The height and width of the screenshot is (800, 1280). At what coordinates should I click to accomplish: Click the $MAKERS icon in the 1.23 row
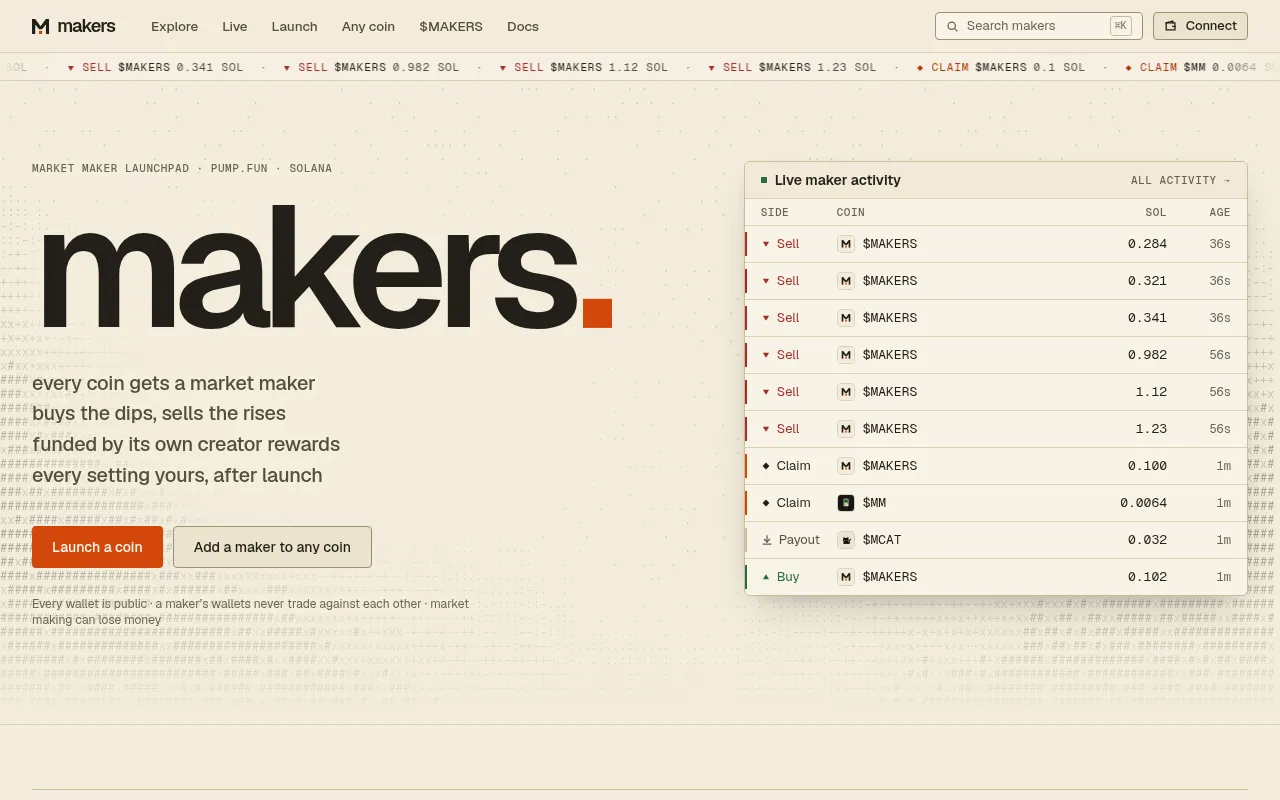(x=846, y=429)
